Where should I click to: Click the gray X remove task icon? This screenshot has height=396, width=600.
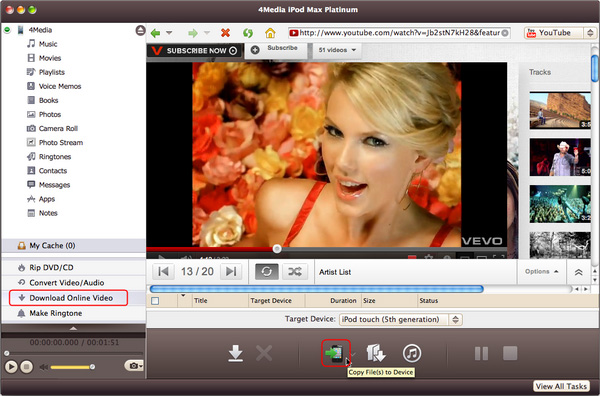tap(264, 353)
